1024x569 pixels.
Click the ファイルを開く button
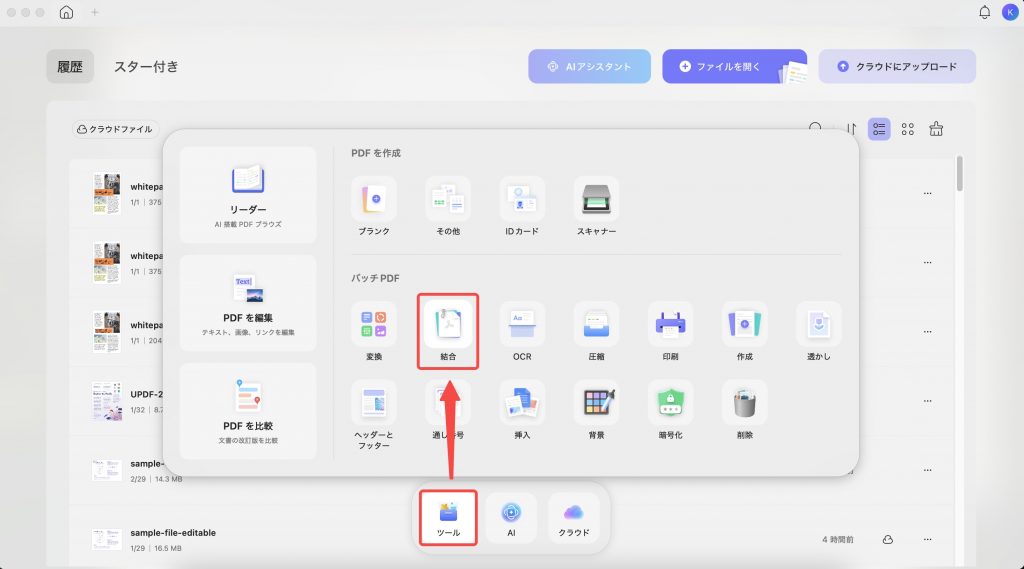pos(734,66)
